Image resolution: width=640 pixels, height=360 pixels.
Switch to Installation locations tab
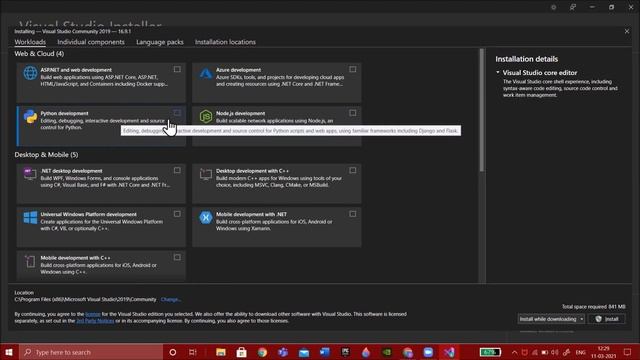225,42
